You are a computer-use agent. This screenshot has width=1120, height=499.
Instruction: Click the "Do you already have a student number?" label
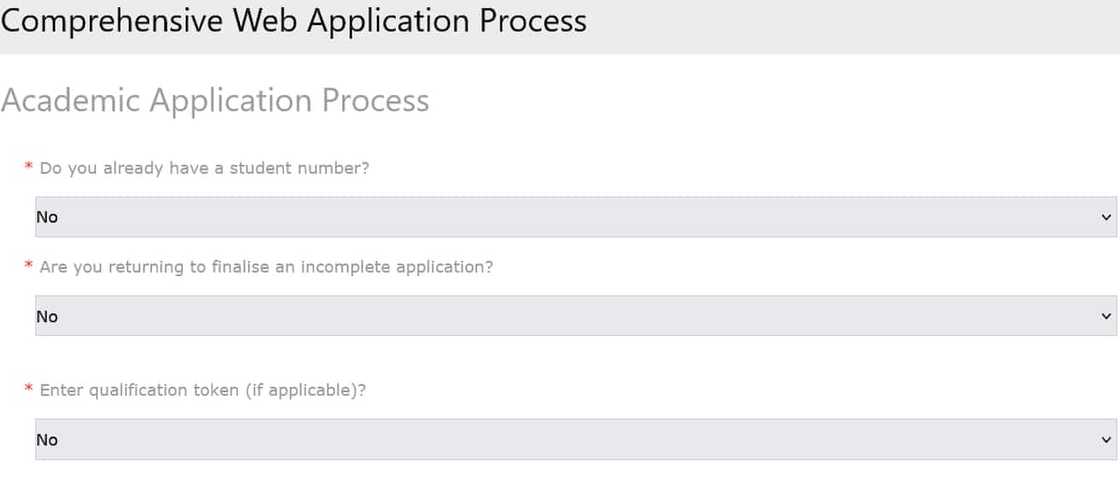[204, 168]
